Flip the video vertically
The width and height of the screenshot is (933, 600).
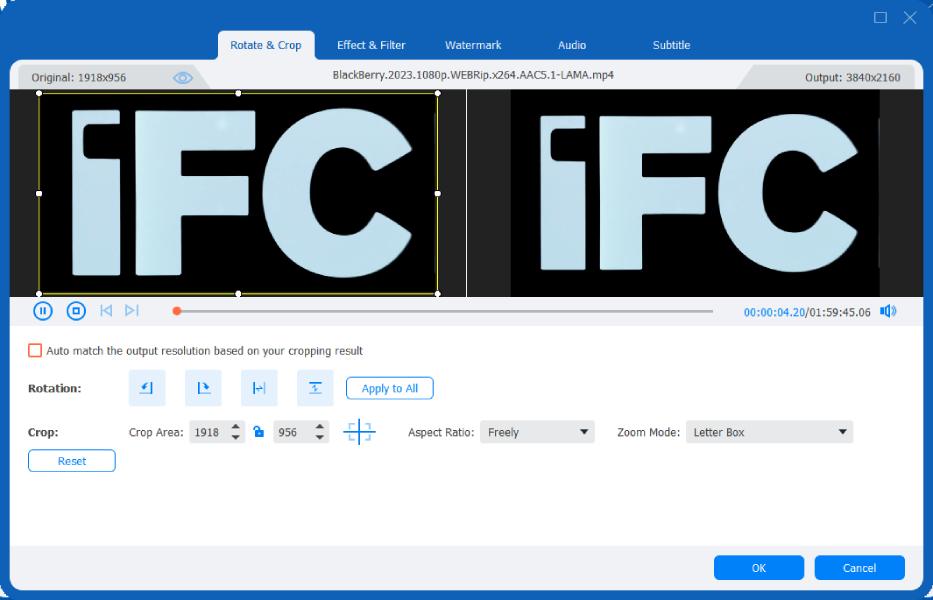click(315, 388)
